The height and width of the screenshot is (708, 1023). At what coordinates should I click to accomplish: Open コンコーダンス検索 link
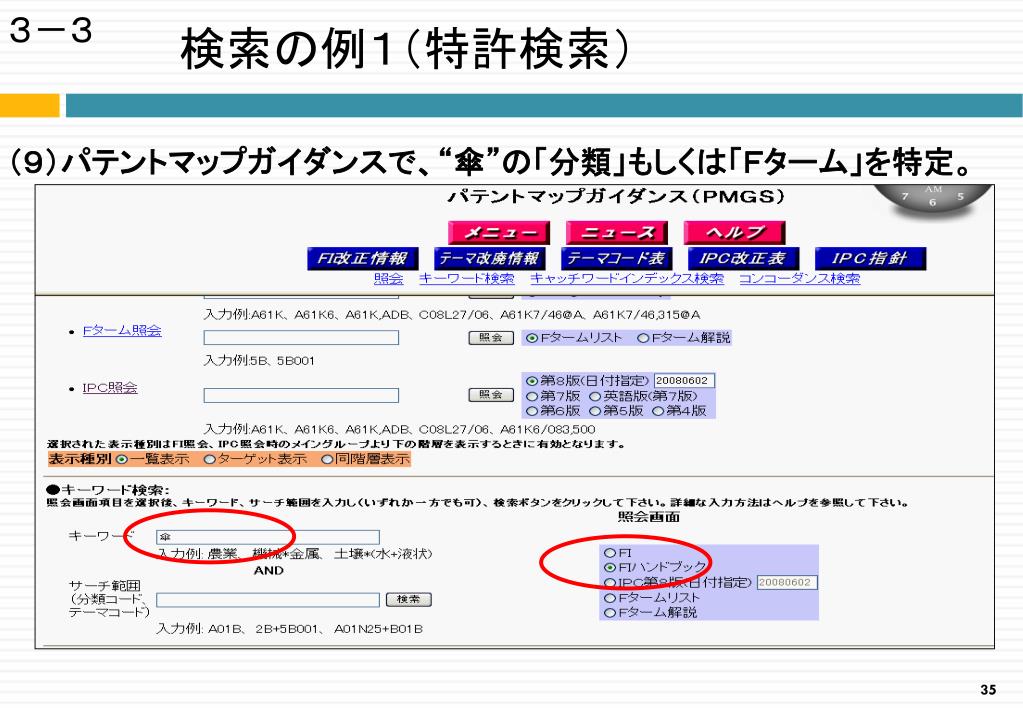[799, 279]
